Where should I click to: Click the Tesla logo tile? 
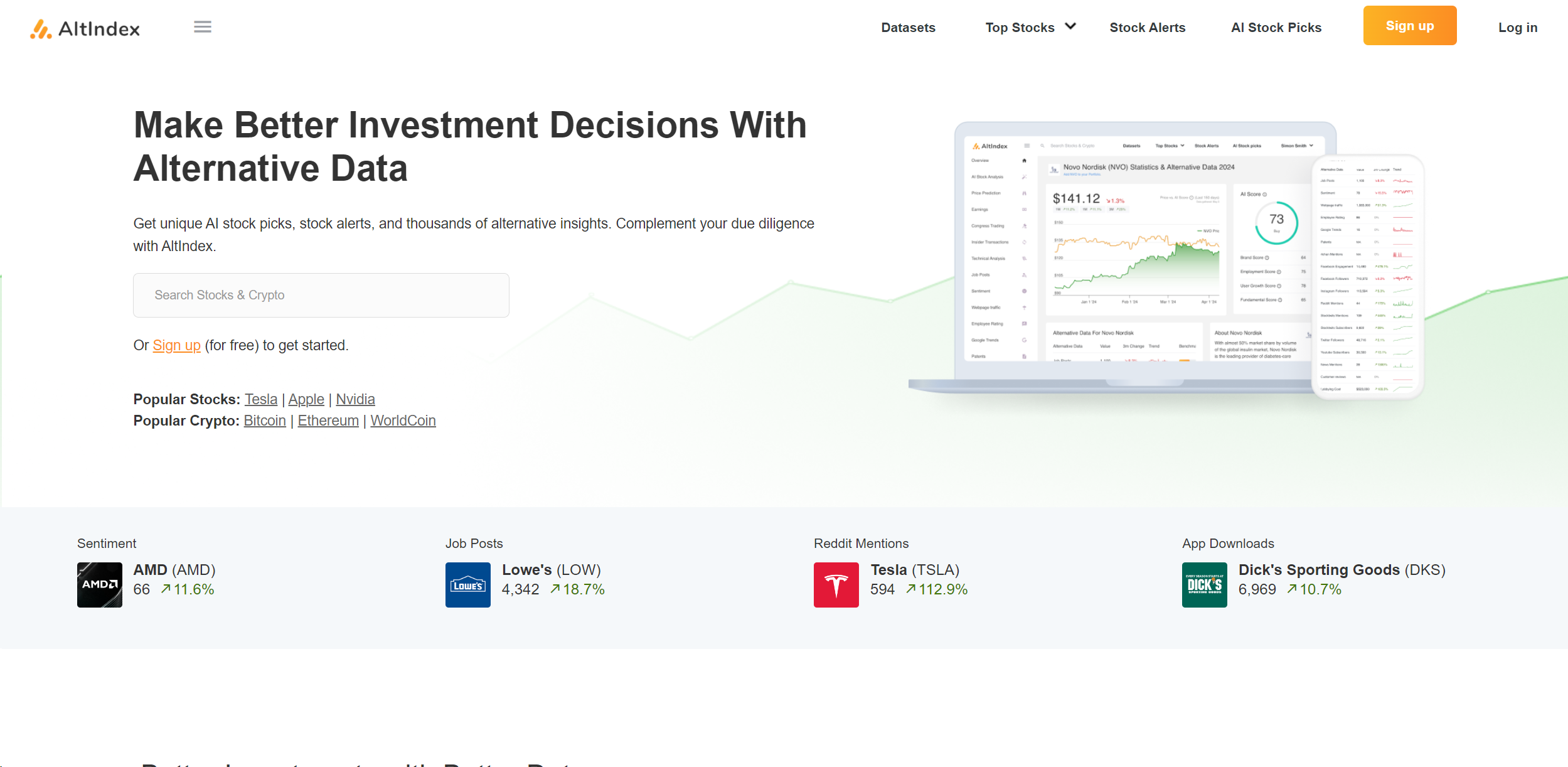pyautogui.click(x=836, y=584)
